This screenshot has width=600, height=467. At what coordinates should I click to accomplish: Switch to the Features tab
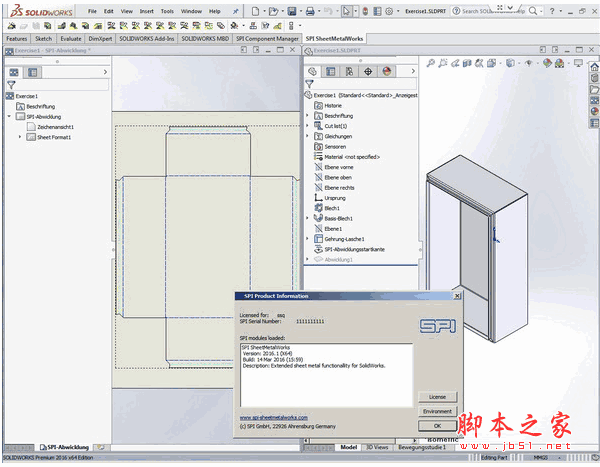click(17, 39)
